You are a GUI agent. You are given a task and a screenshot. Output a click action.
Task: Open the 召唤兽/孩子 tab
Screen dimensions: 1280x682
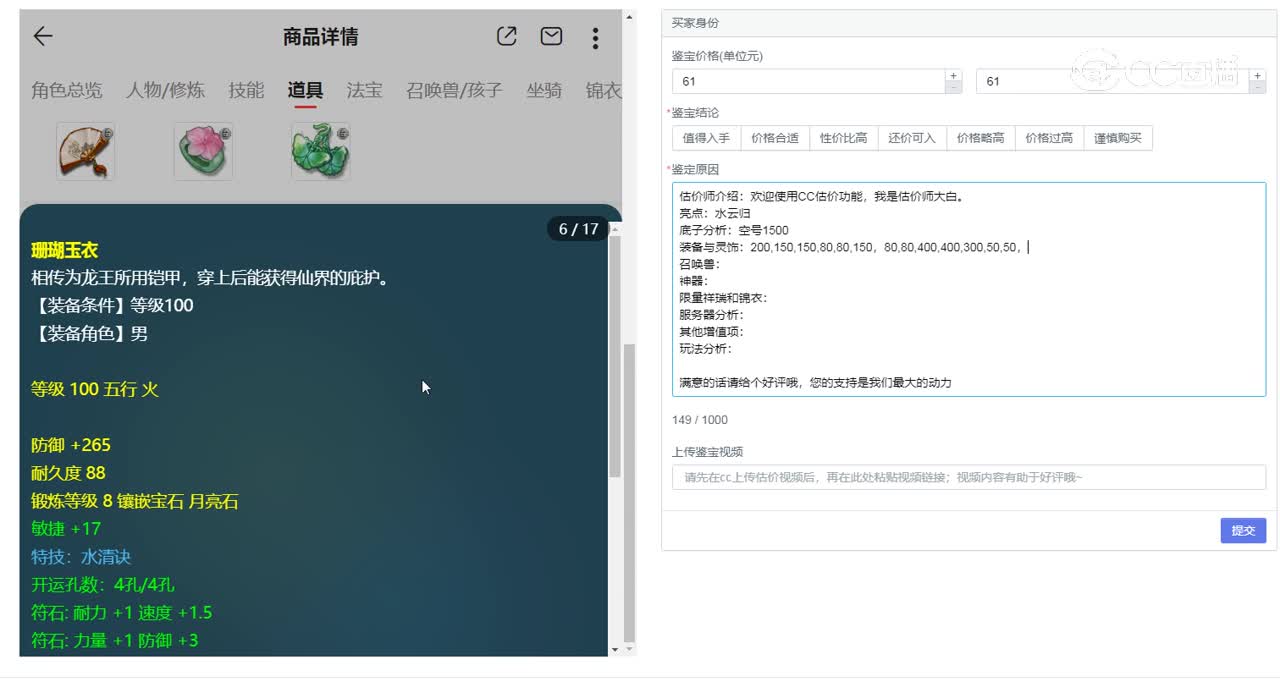tap(455, 90)
